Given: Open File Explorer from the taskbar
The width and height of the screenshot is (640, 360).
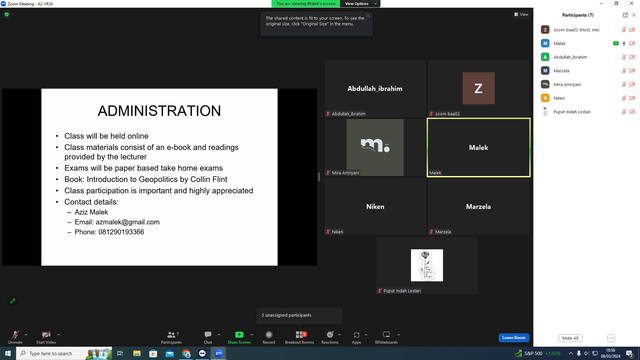Looking at the screenshot, I should click(137, 353).
